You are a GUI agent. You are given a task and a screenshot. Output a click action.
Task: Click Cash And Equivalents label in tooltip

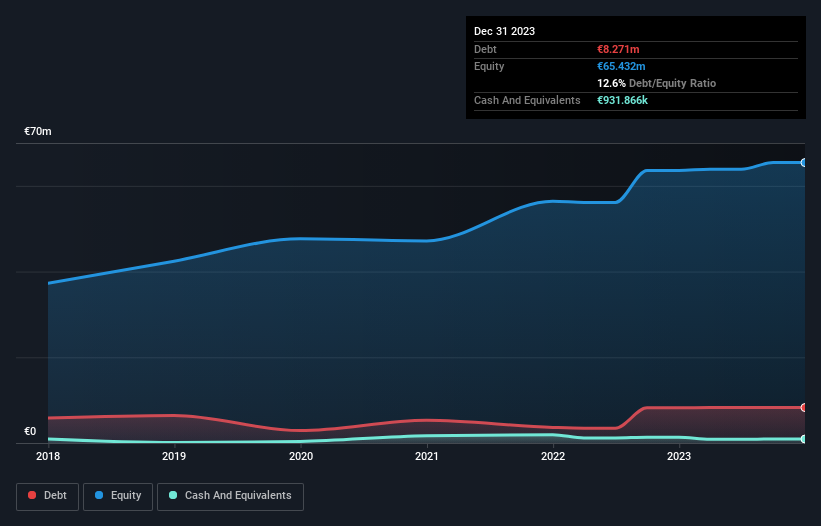click(527, 100)
